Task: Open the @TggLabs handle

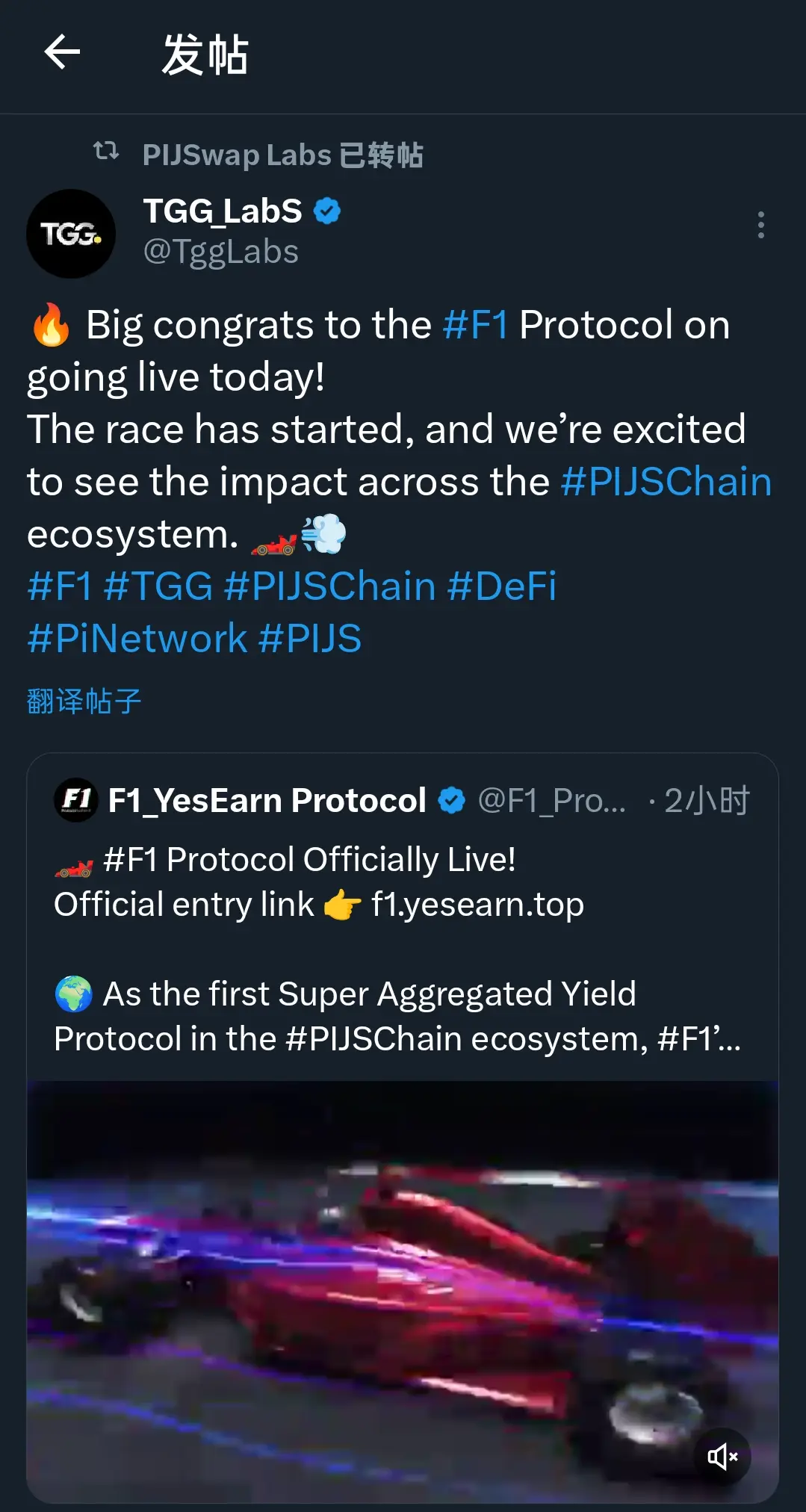Action: pos(221,252)
